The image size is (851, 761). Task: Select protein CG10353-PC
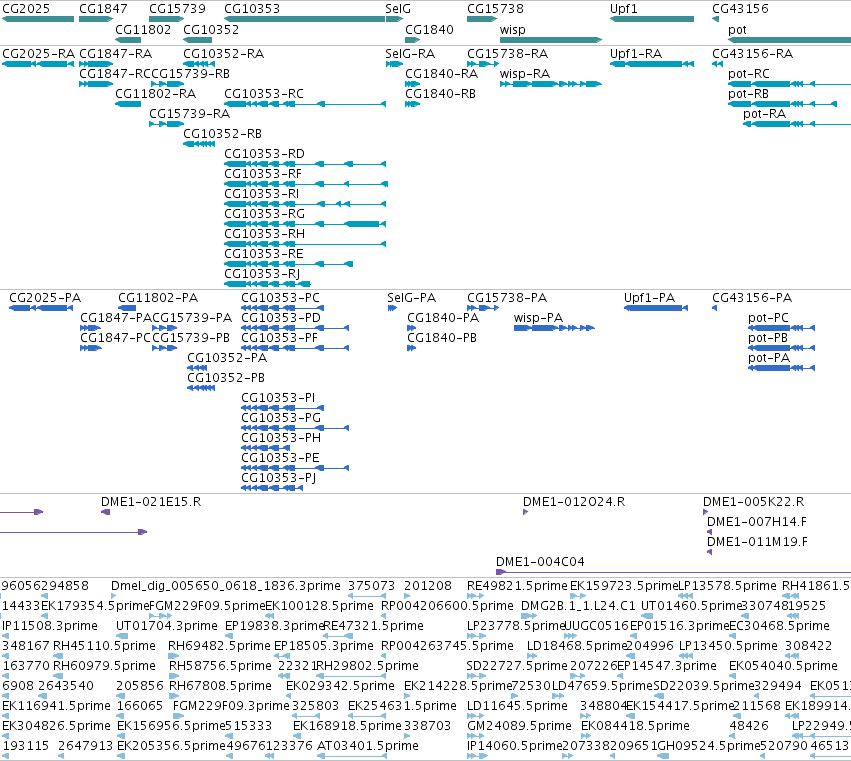pyautogui.click(x=281, y=298)
